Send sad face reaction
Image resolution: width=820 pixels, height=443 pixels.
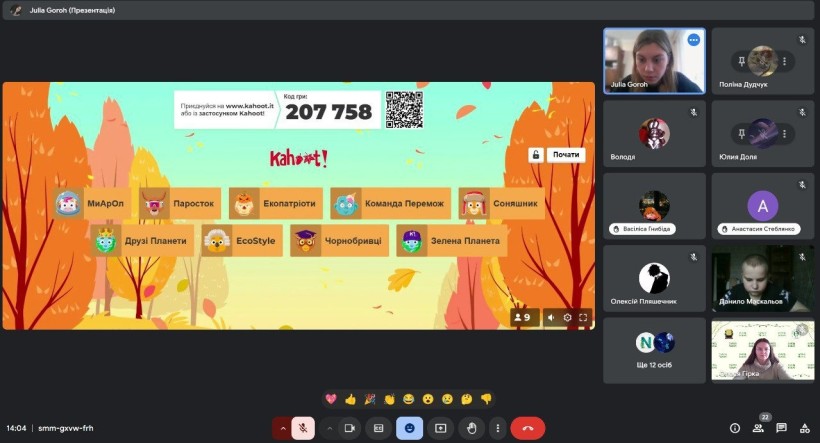click(x=447, y=399)
